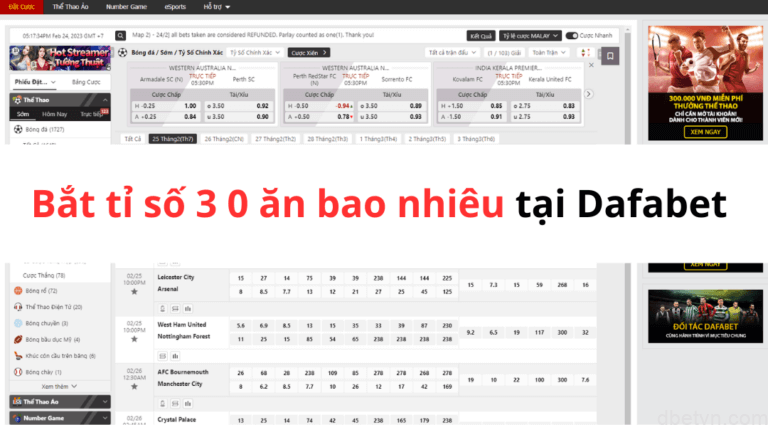Click XEM NGAY on the 300.000 VND ad
Screen dimensions: 768x425
[x=705, y=132]
